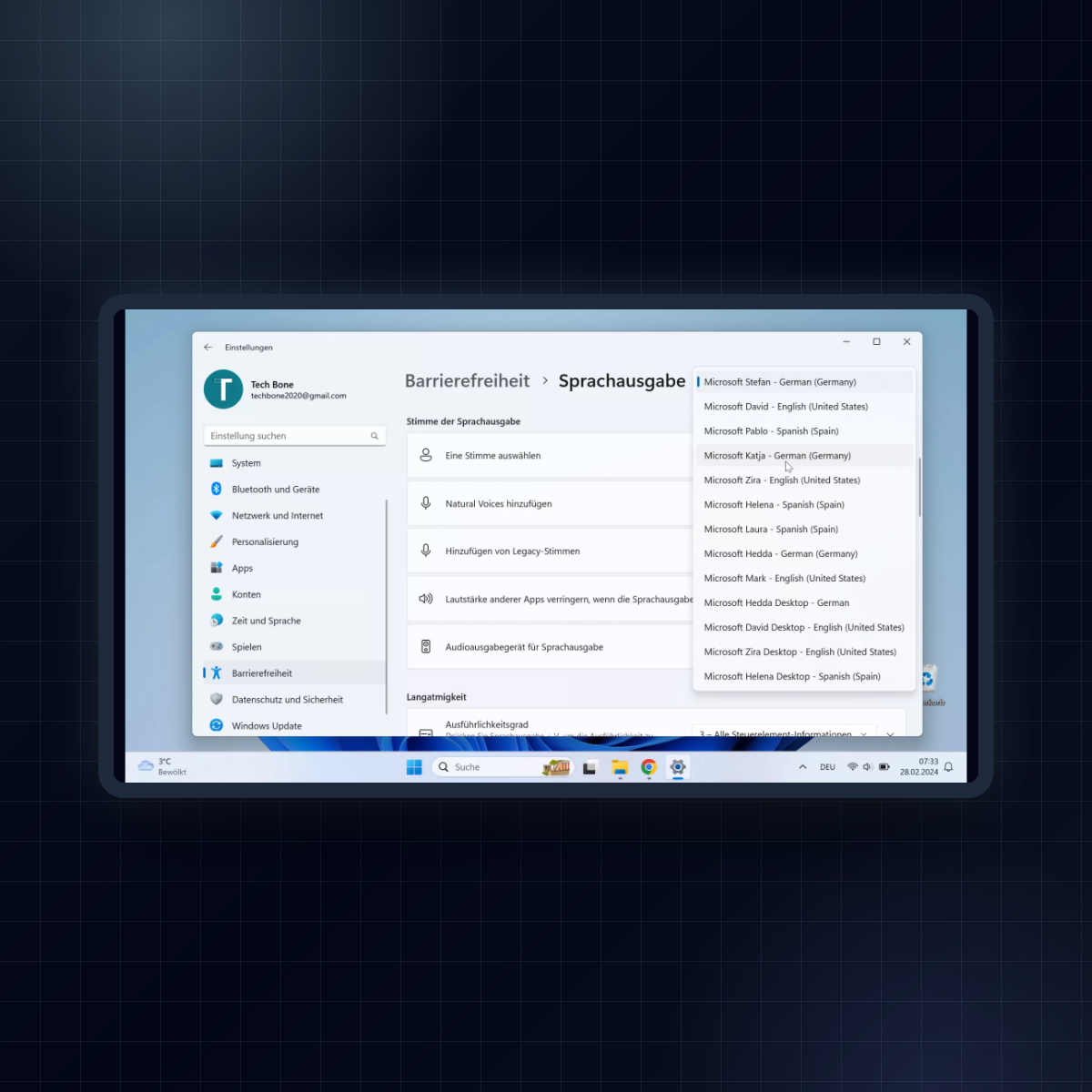Click the sidebar navigation scrollbar
Screen dimensions: 1092x1092
tap(386, 605)
